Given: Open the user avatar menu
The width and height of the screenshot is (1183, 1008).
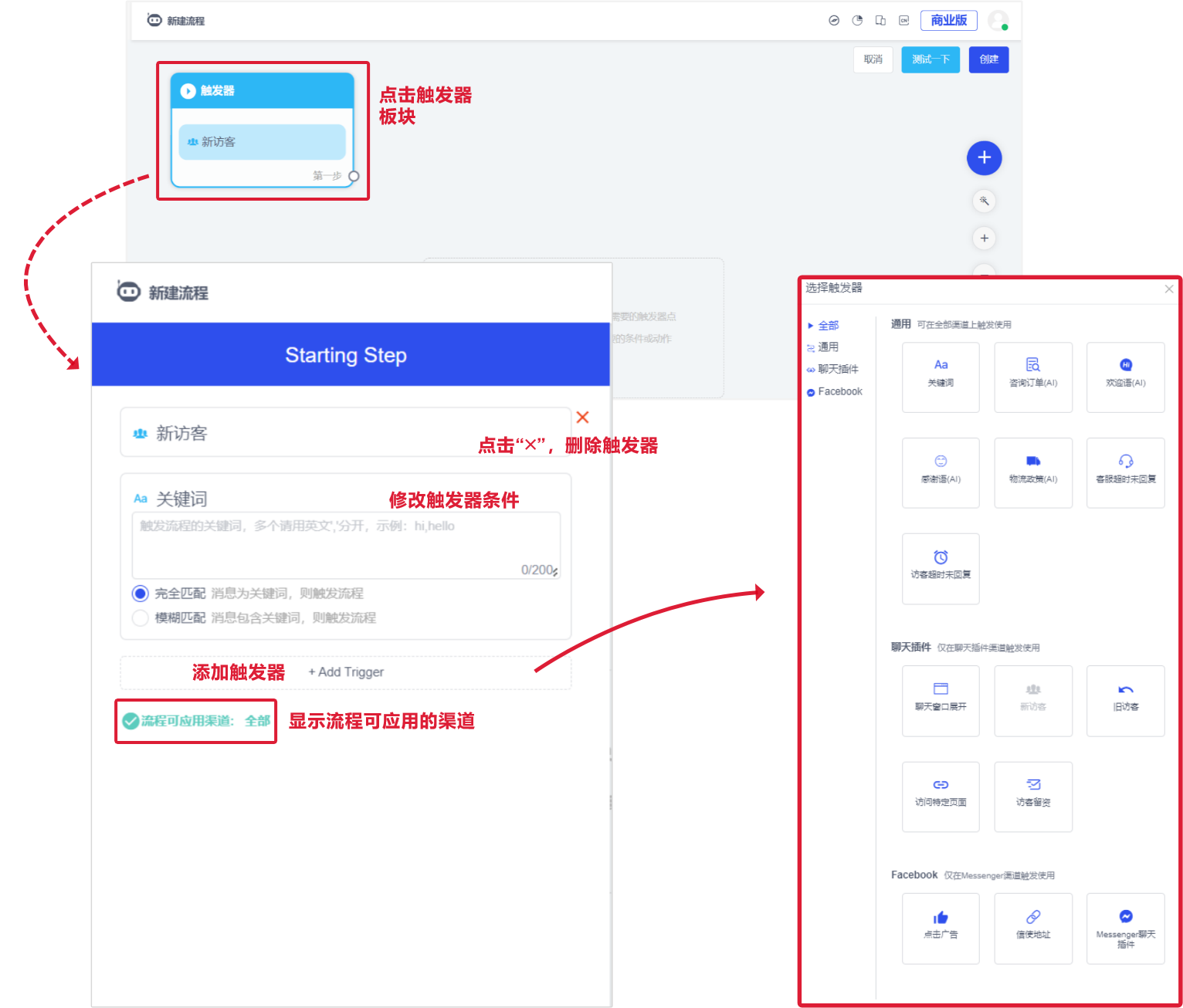Looking at the screenshot, I should tap(998, 21).
